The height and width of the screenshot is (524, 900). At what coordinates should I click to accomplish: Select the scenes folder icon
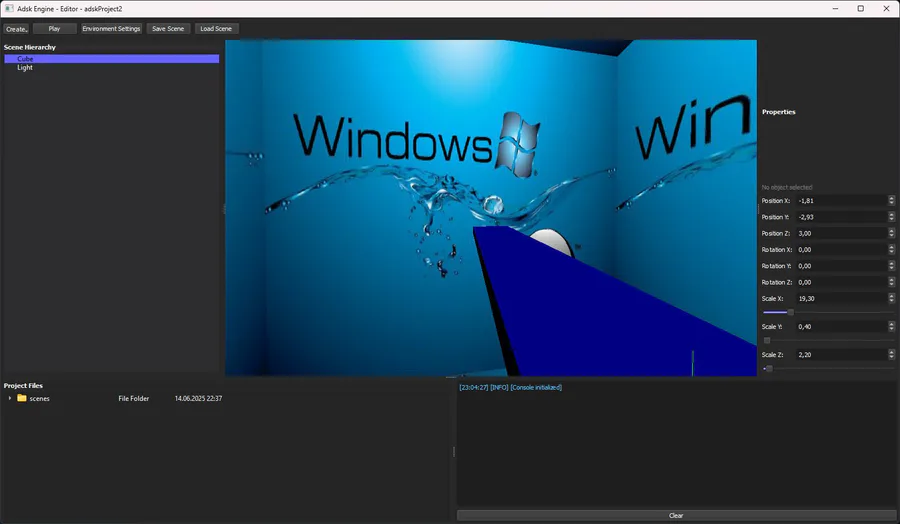pos(22,398)
